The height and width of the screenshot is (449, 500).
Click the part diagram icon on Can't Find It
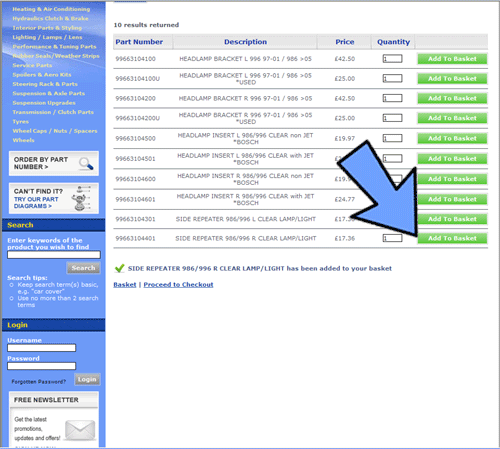click(81, 199)
